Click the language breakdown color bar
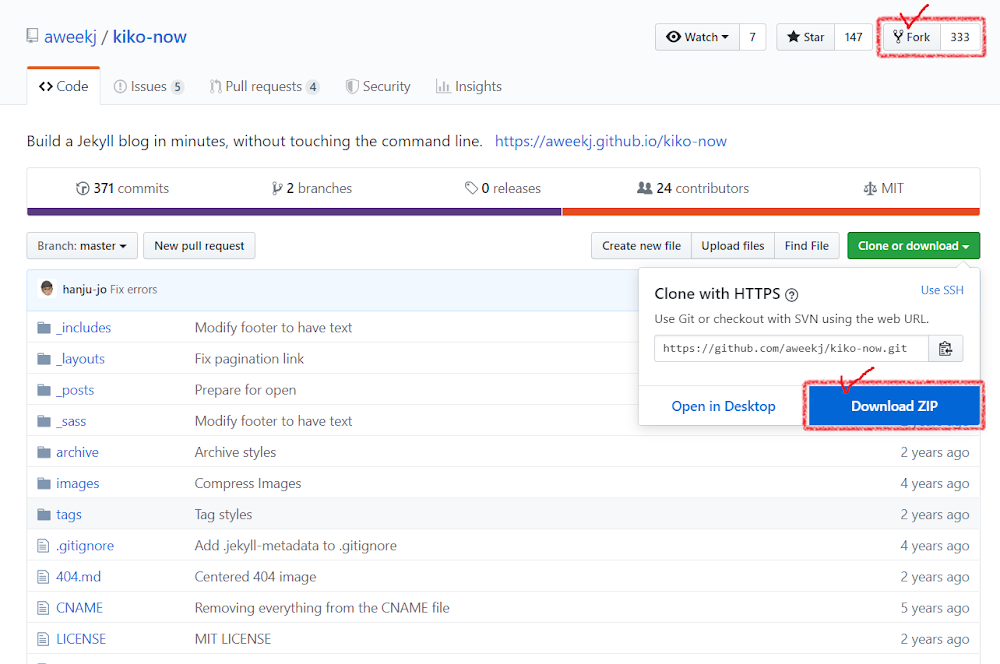 click(x=503, y=212)
